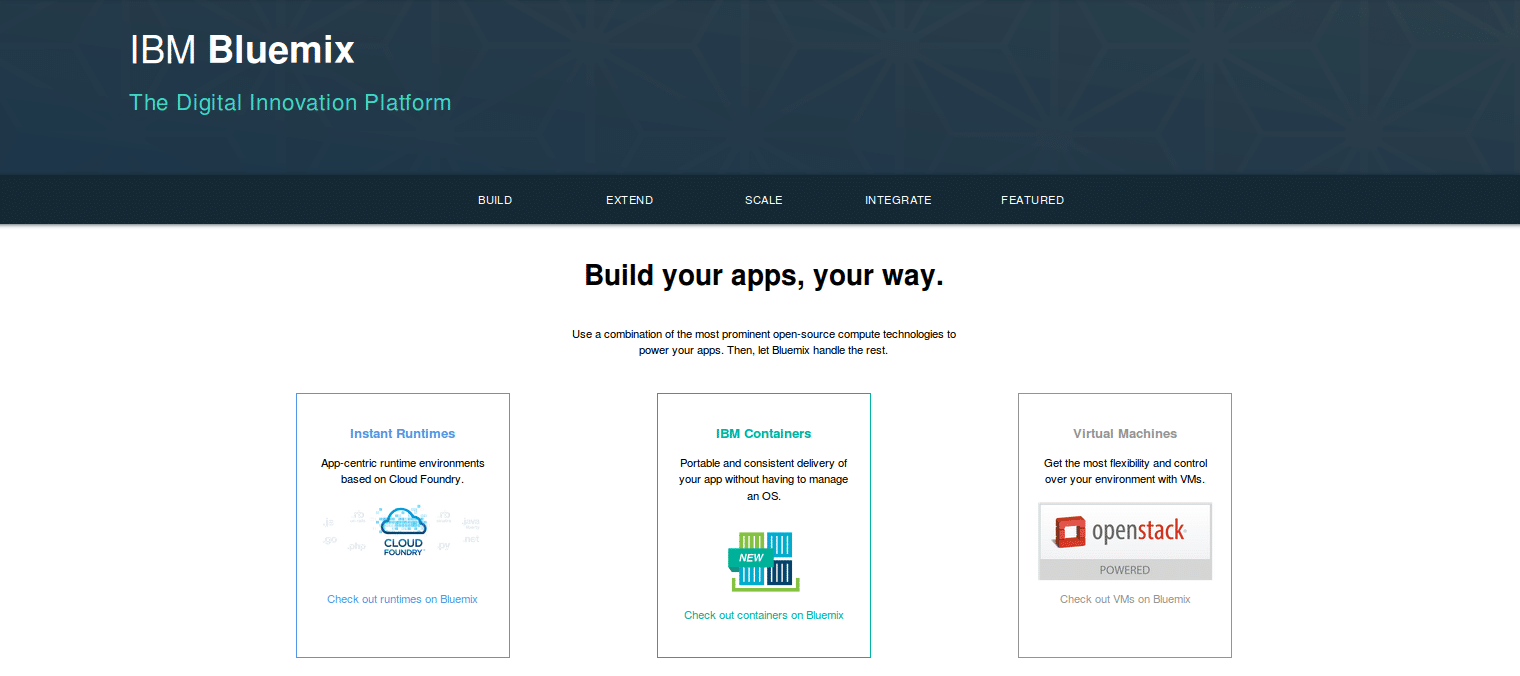Follow 'Check out containers on Bluemix' link
1520x676 pixels.
point(764,615)
